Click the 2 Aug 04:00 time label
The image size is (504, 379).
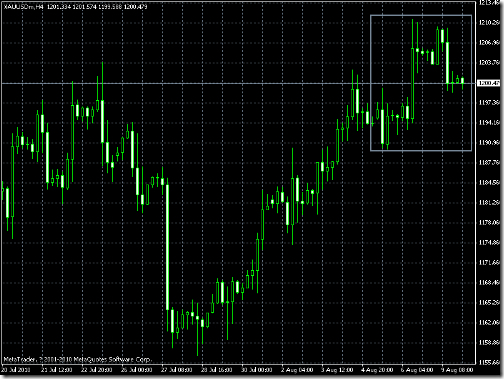tap(297, 370)
